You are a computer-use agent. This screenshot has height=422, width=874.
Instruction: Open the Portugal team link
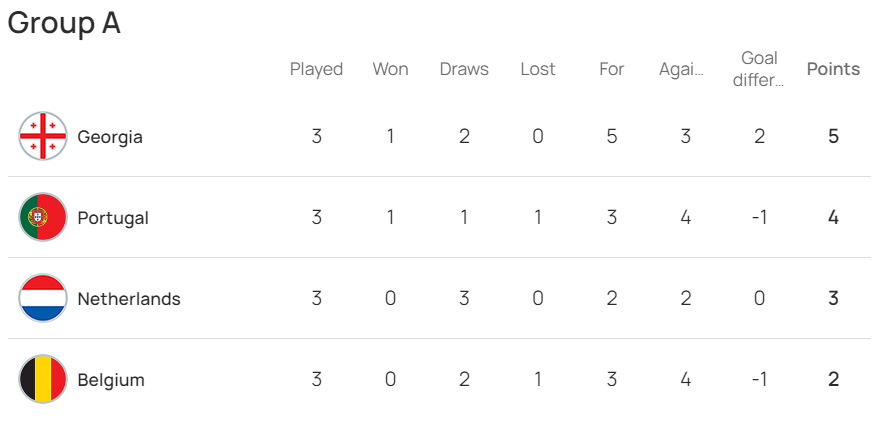tap(113, 218)
